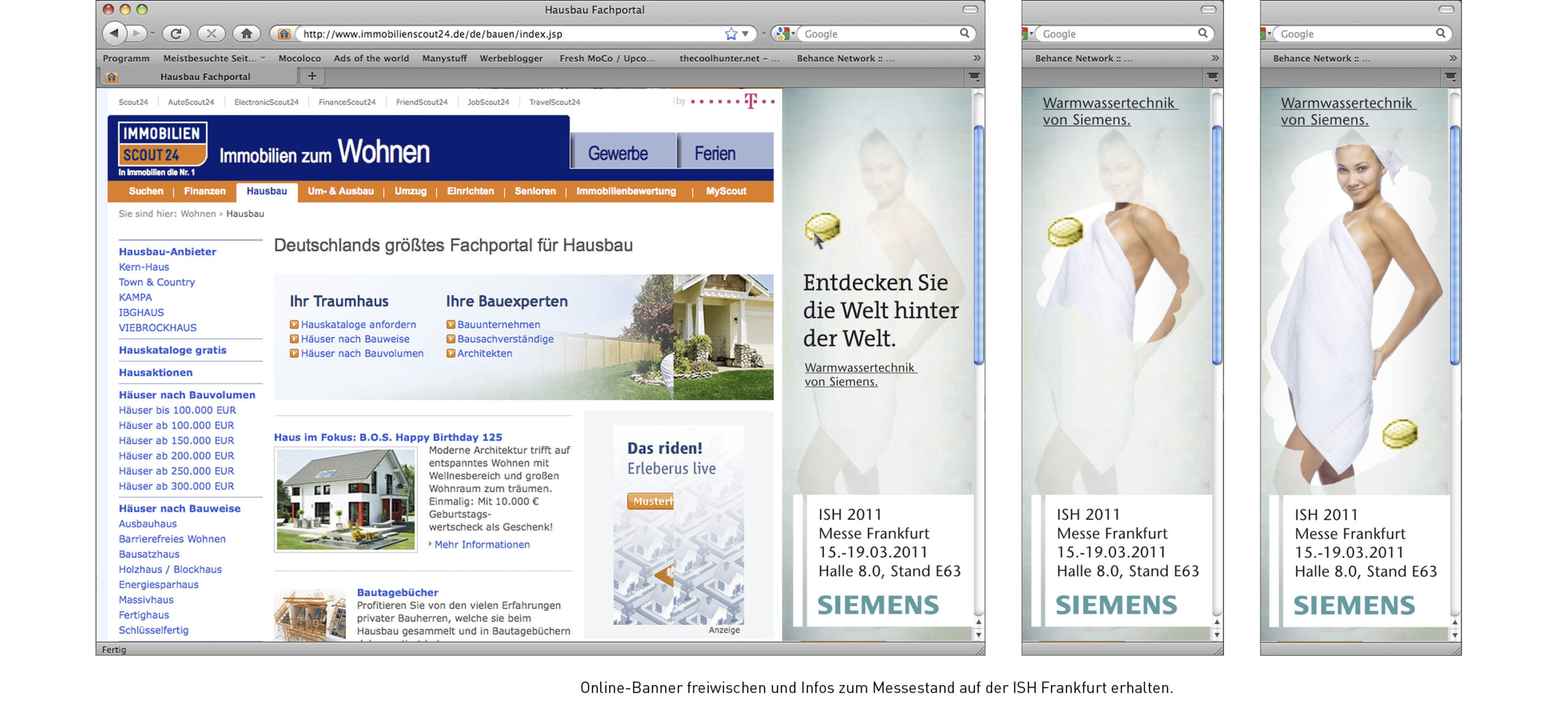Image resolution: width=1568 pixels, height=722 pixels.
Task: Click the Google search field in the main window
Action: pos(879,34)
